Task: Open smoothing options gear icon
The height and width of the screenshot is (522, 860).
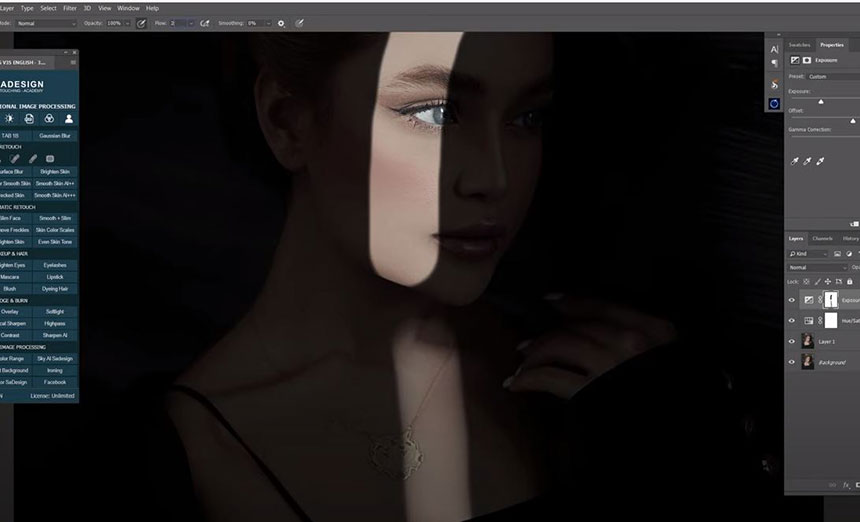Action: [281, 24]
